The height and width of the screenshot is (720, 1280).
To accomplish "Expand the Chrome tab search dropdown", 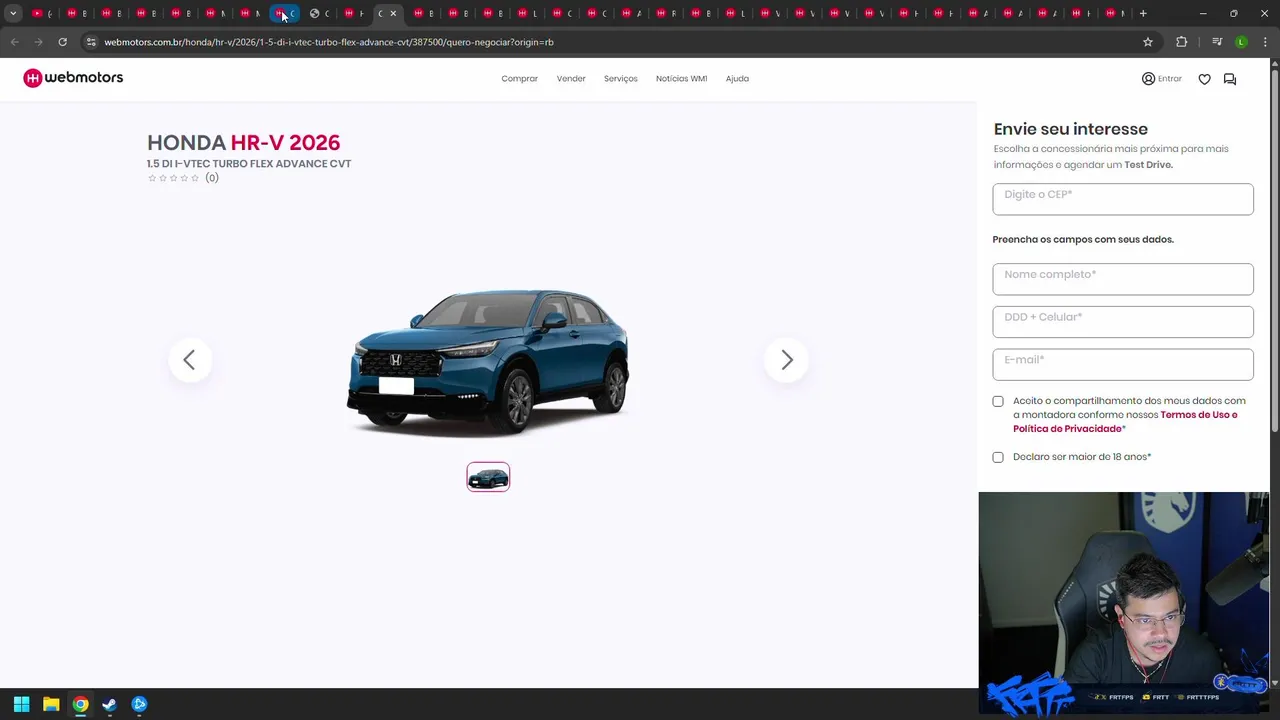I will pyautogui.click(x=13, y=13).
